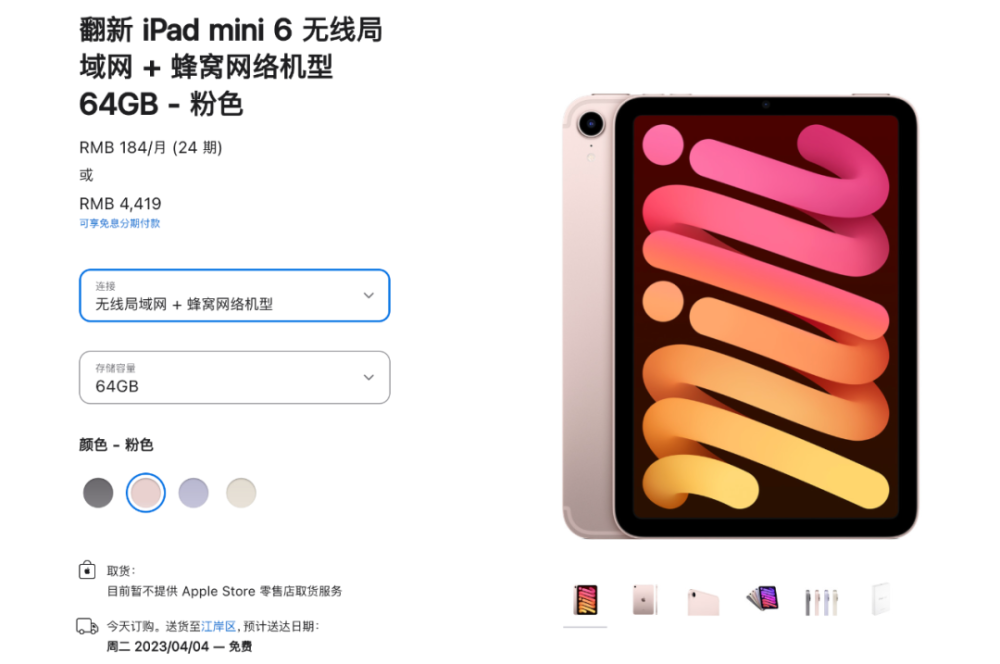View the iPad top-edge thumbnail
The height and width of the screenshot is (664, 1000).
703,602
